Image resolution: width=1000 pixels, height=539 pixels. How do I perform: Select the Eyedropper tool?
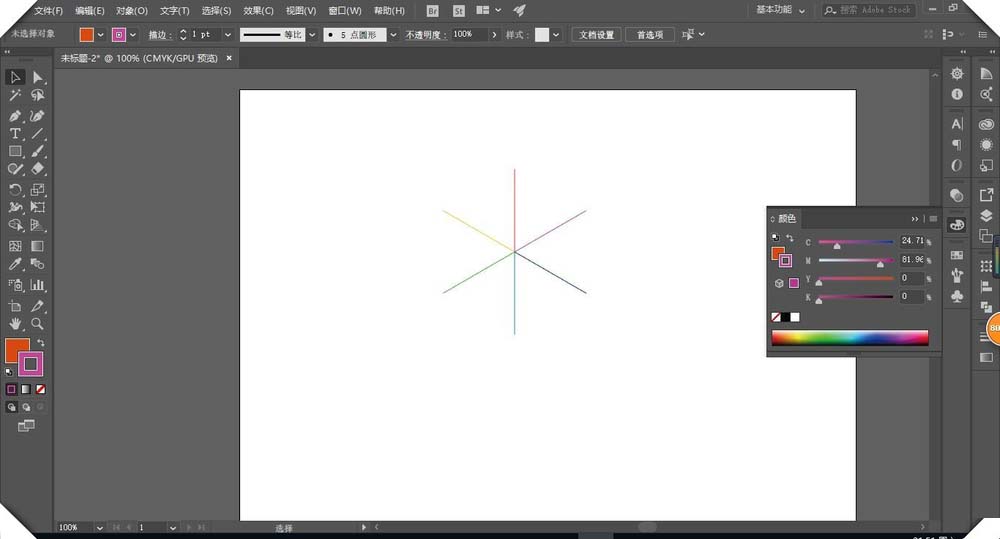coord(15,264)
